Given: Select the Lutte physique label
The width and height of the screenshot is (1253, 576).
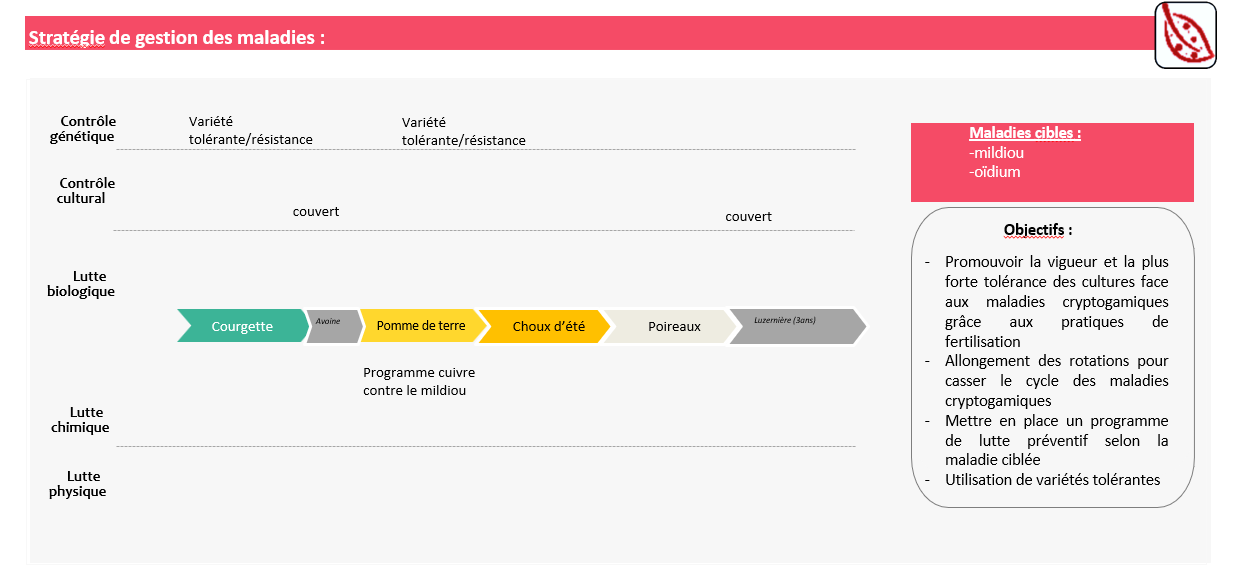Looking at the screenshot, I should pos(78,484).
